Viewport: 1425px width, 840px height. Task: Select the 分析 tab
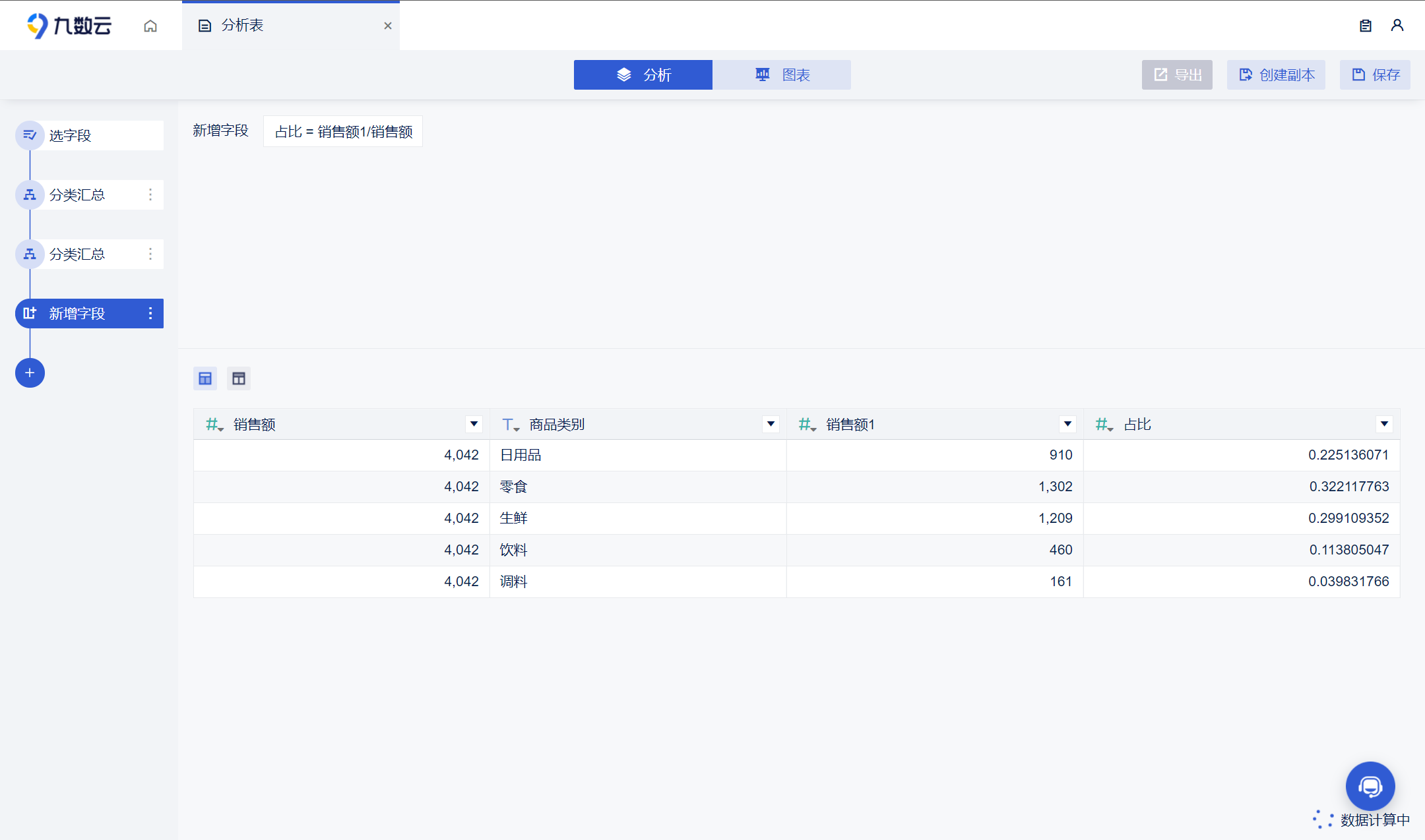(643, 75)
